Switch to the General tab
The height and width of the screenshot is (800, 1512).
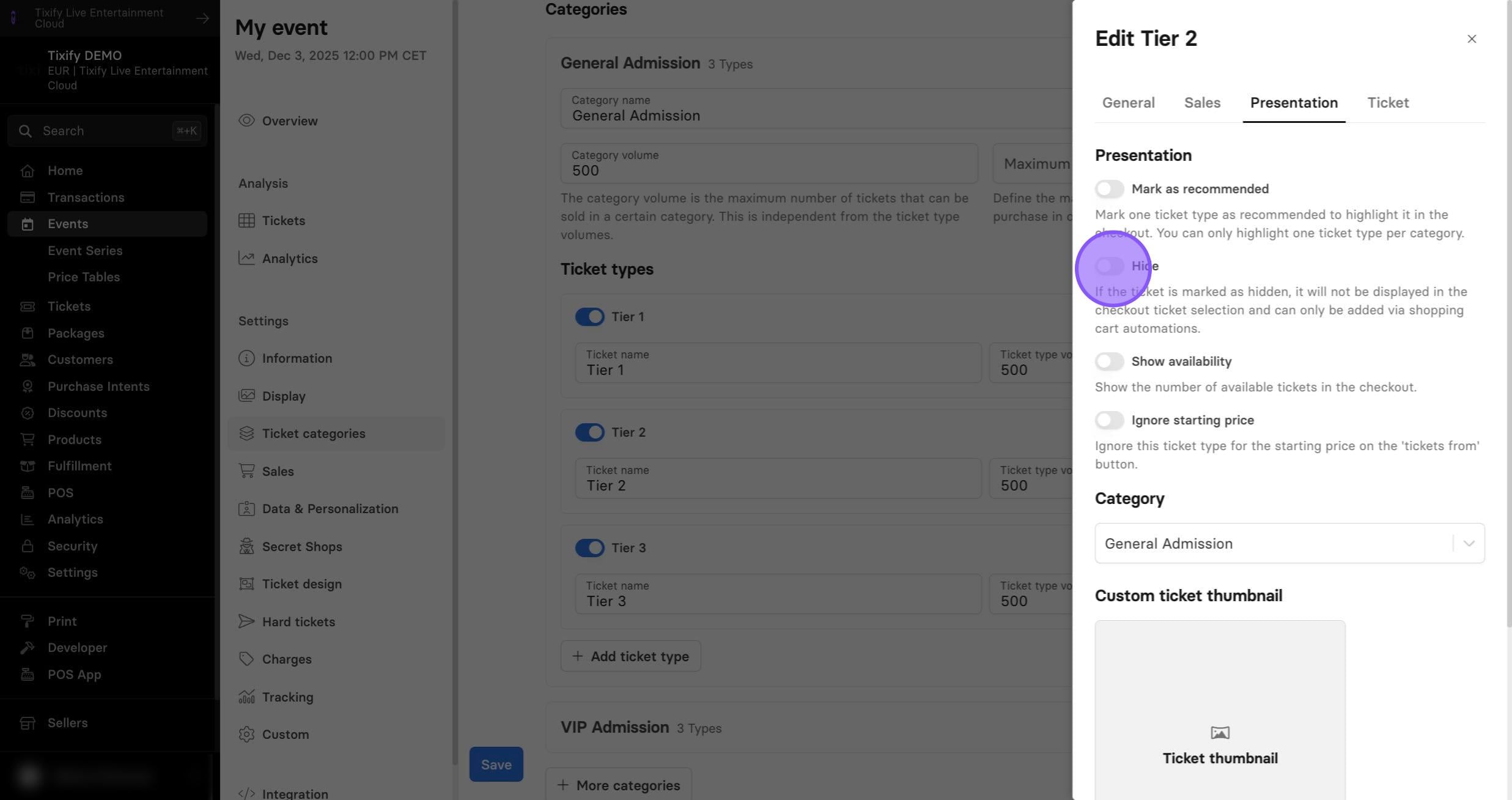[1128, 103]
